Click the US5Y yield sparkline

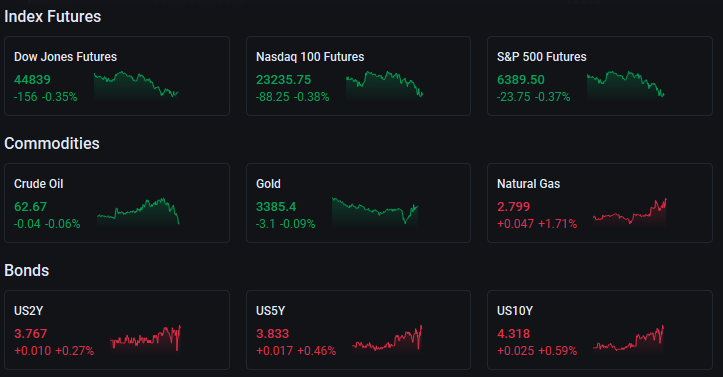pyautogui.click(x=387, y=340)
